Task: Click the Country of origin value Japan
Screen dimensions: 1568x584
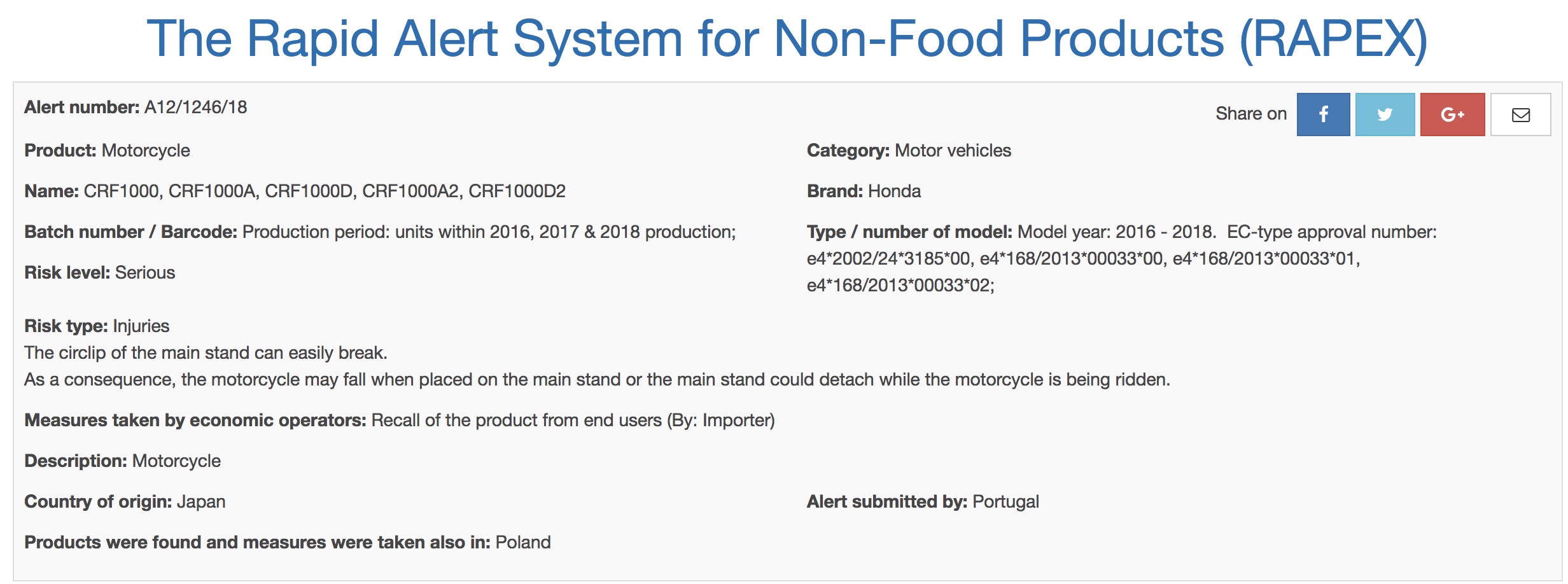Action: pyautogui.click(x=201, y=501)
